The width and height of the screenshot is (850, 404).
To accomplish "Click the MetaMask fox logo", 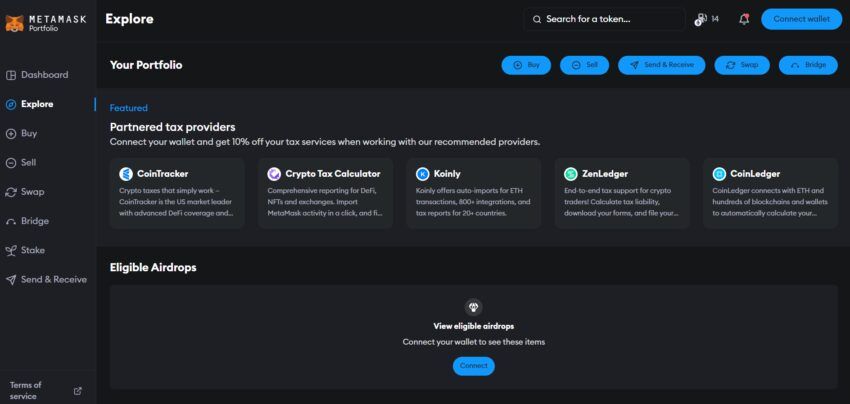I will [x=14, y=21].
